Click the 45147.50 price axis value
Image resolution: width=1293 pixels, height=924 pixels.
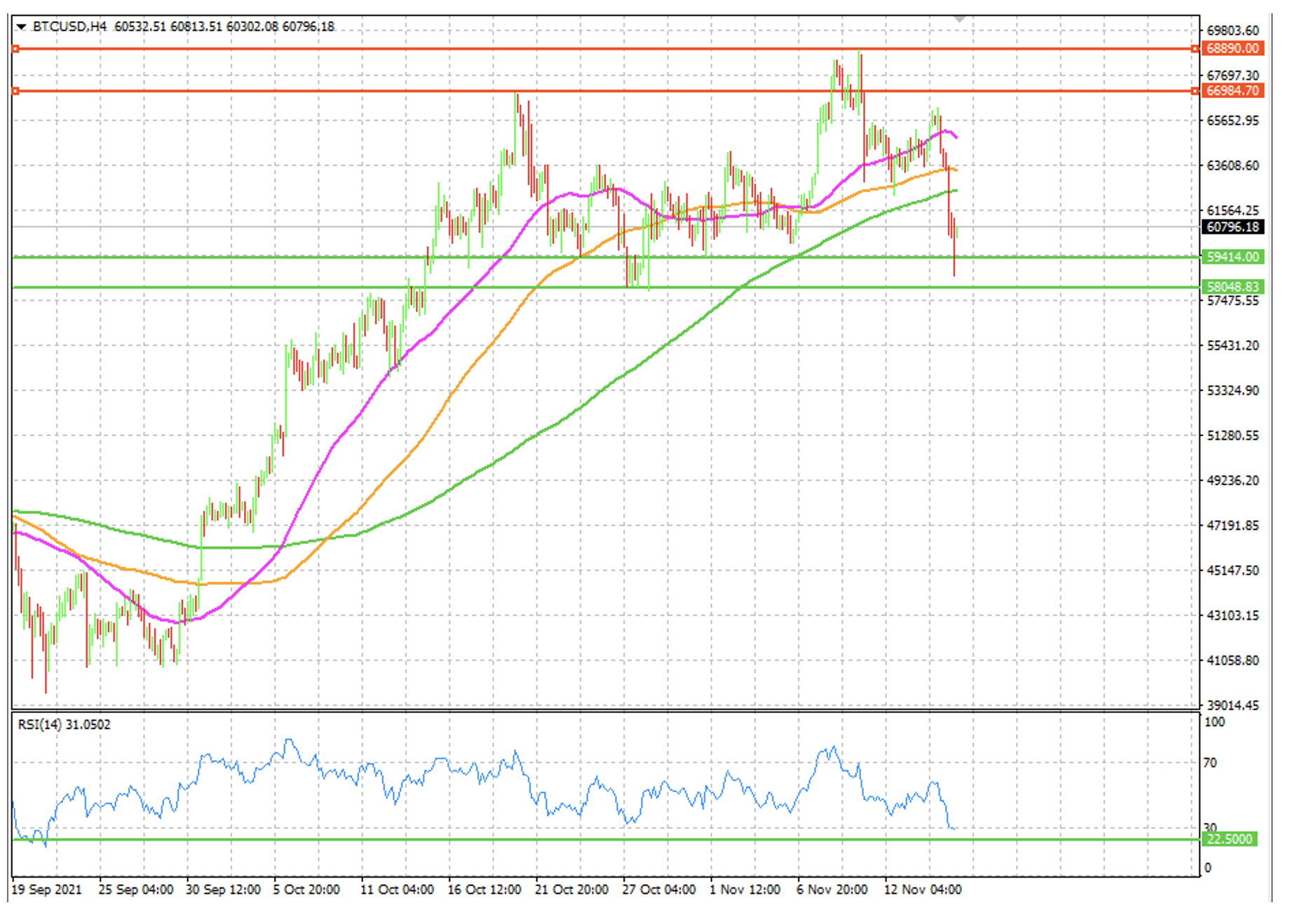click(x=1233, y=570)
